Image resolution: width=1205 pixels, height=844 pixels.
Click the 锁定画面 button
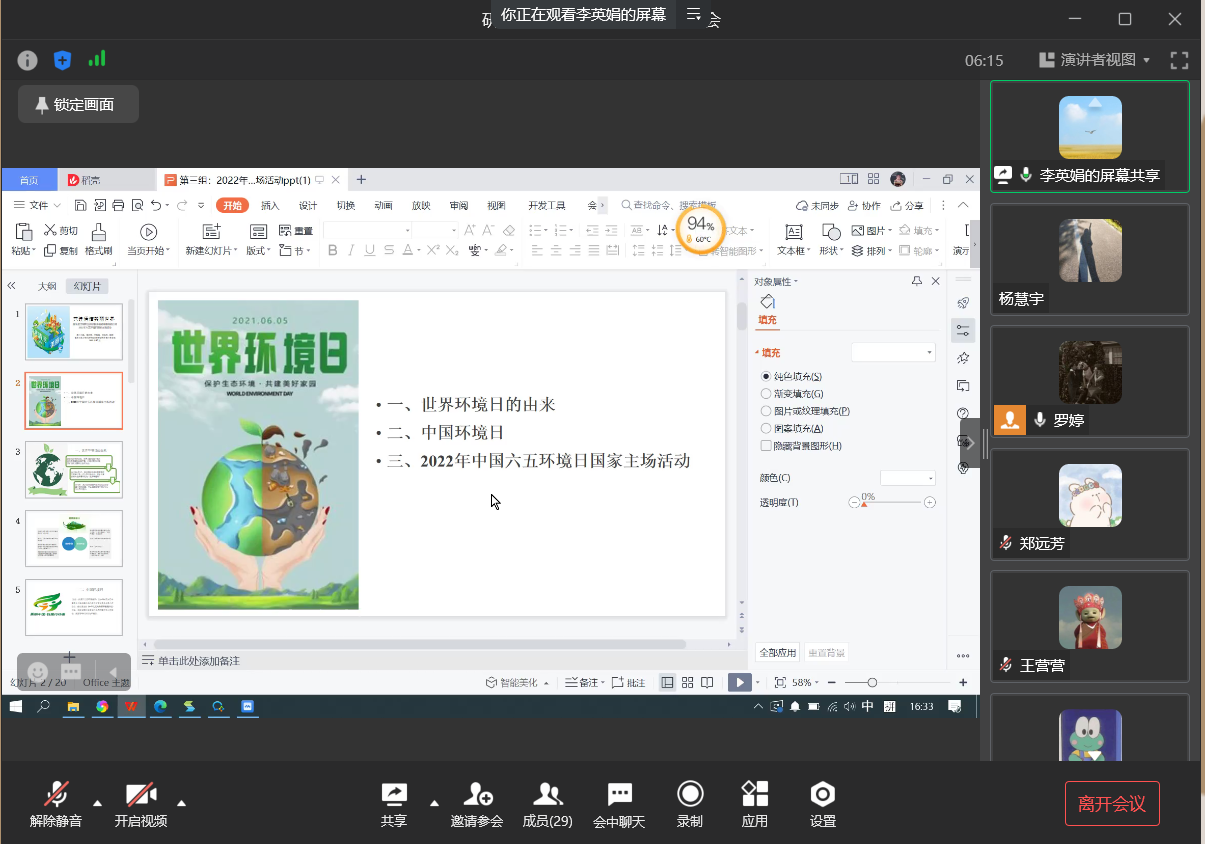pos(77,104)
